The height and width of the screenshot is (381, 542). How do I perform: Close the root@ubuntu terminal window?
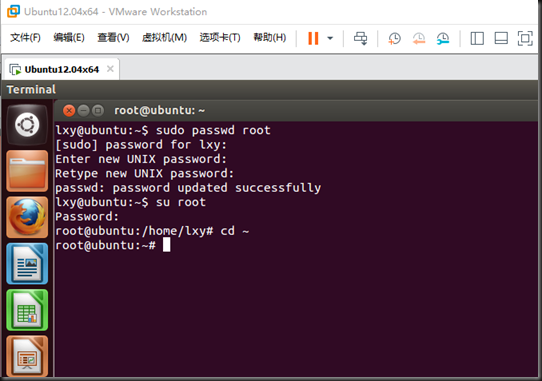69,111
